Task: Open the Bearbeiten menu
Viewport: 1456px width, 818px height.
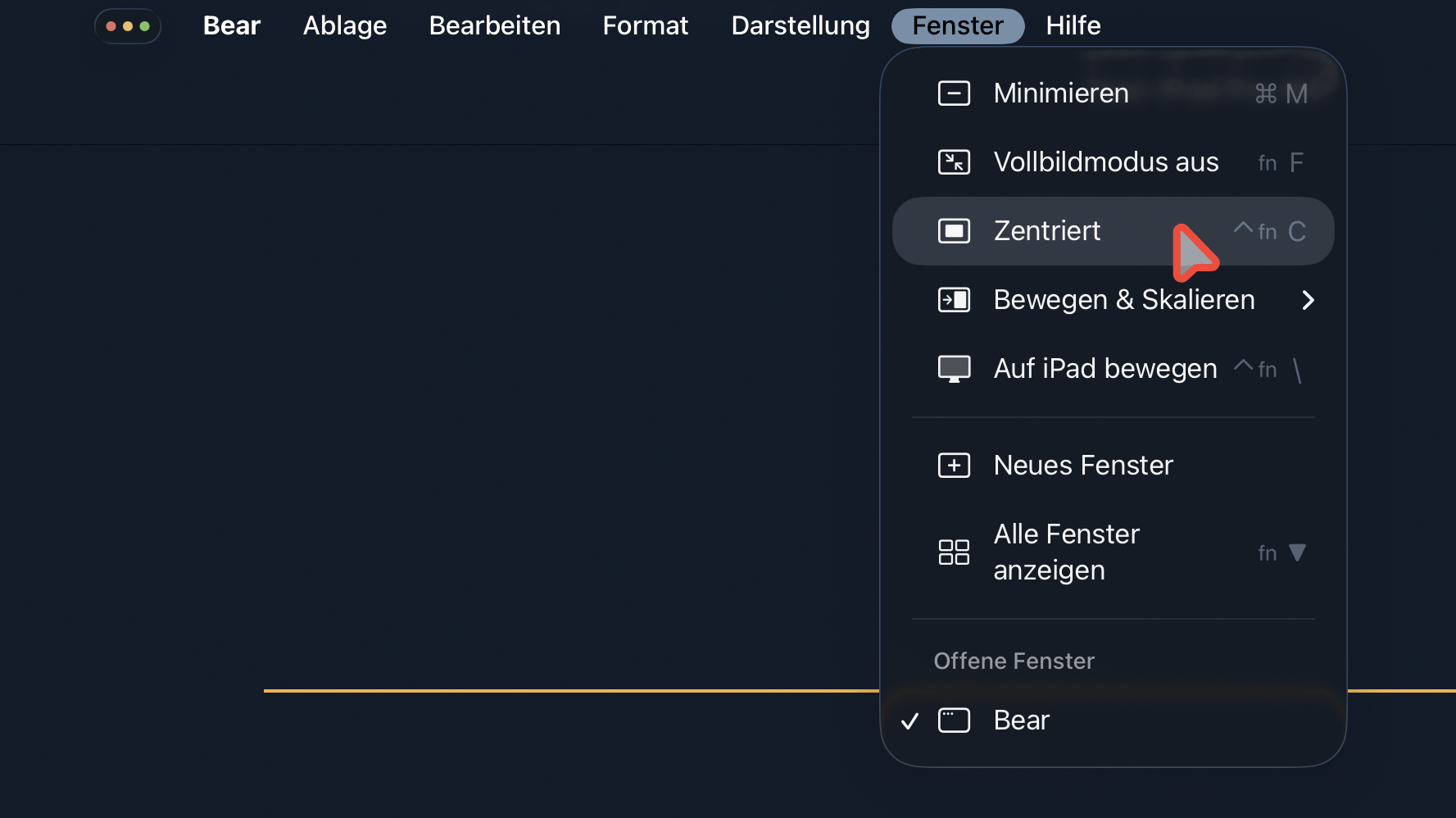Action: 494,25
